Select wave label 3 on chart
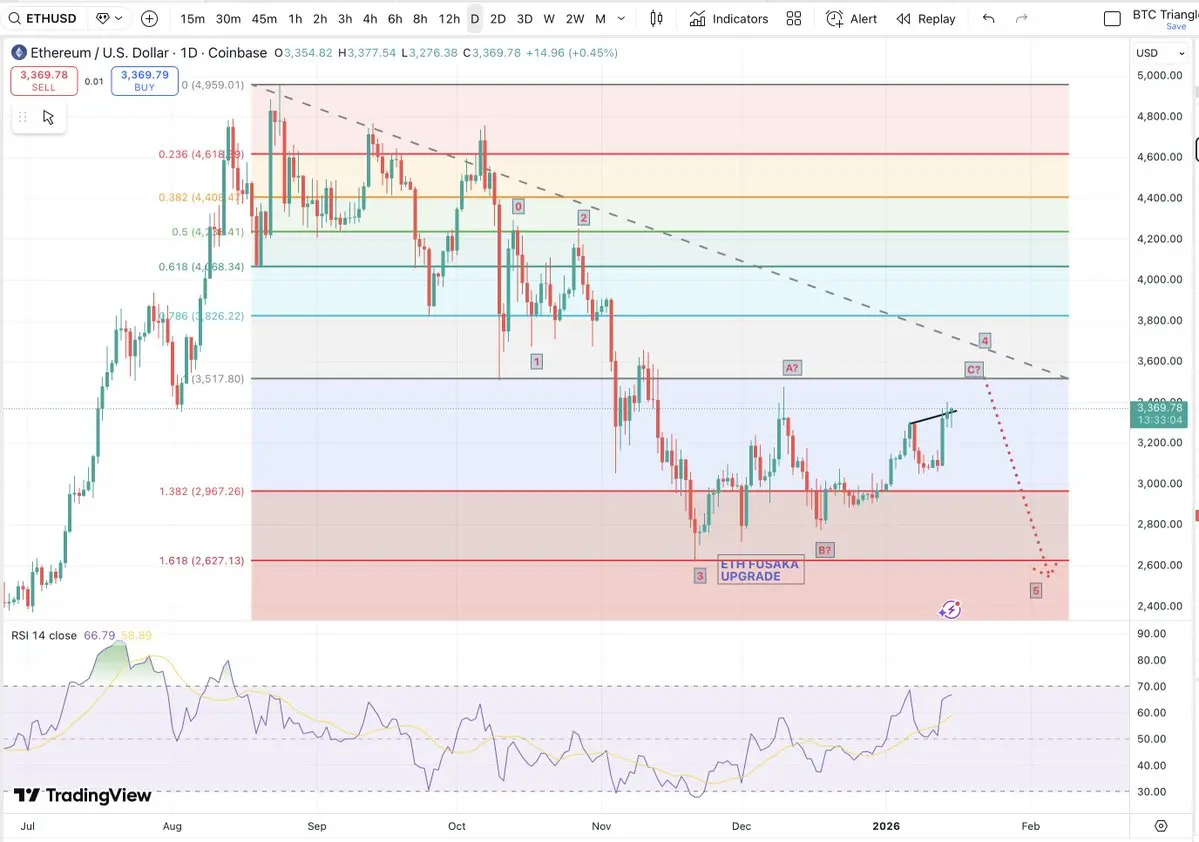Image resolution: width=1199 pixels, height=842 pixels. [700, 575]
